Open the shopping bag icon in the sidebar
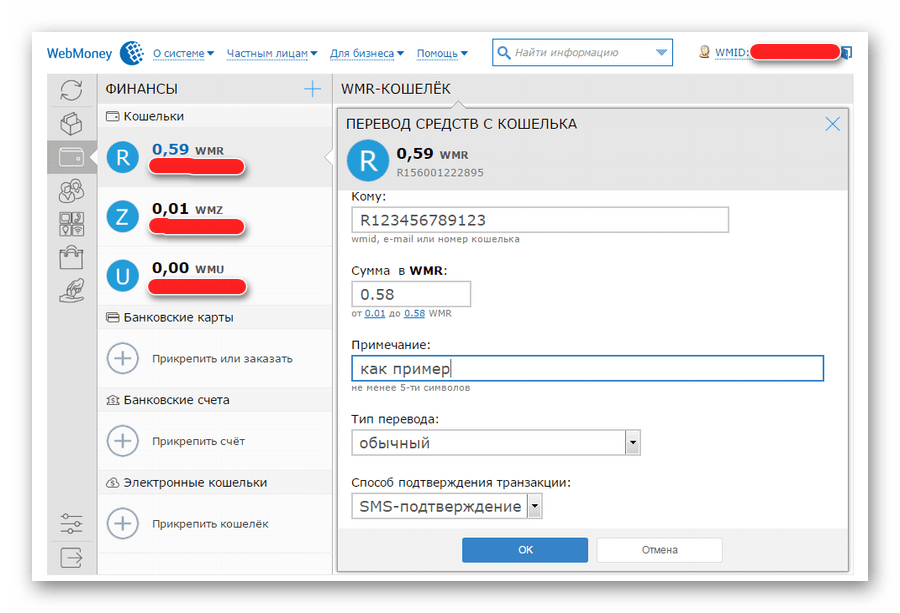The width and height of the screenshot is (900, 613). pos(71,257)
